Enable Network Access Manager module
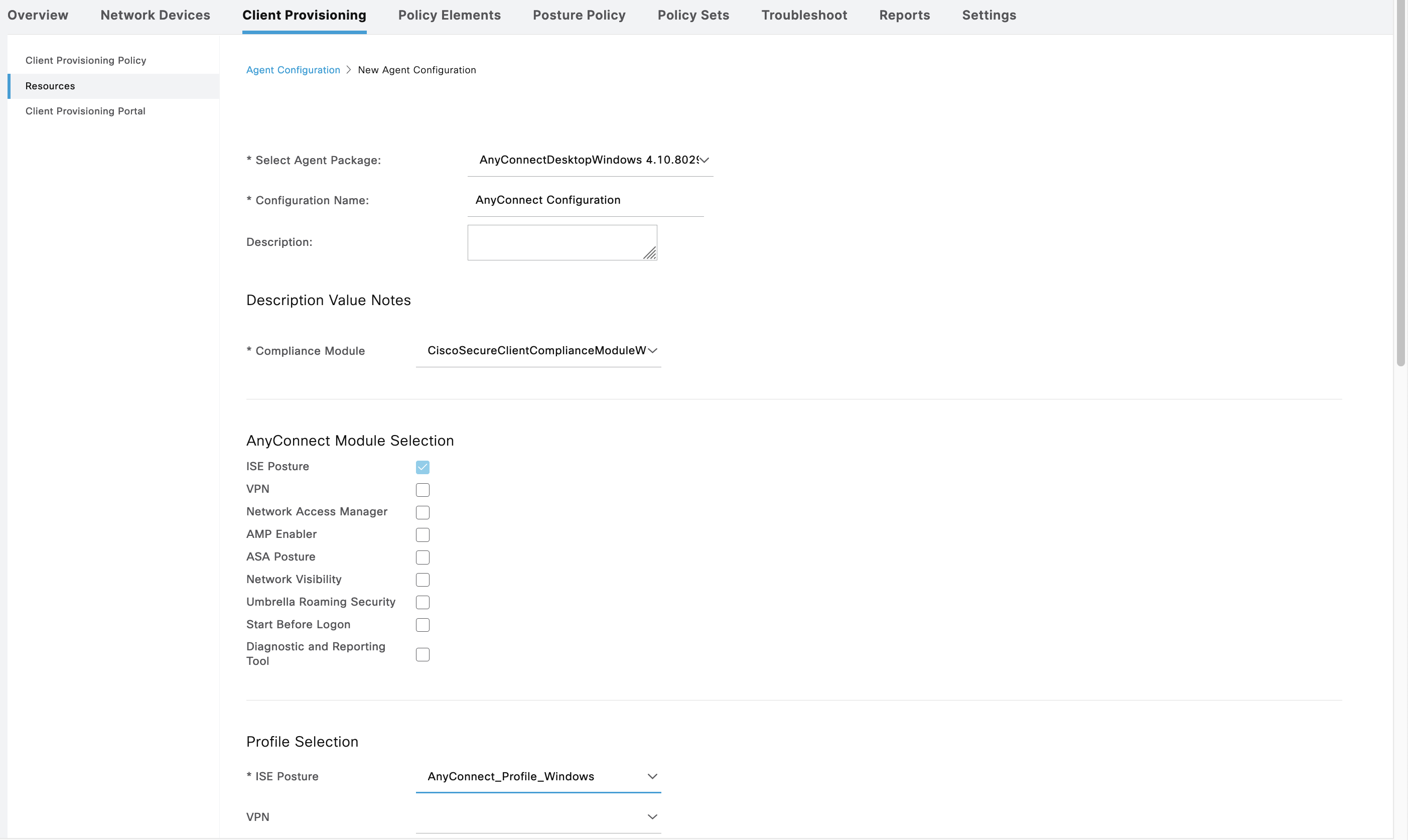This screenshot has width=1408, height=840. coord(422,512)
